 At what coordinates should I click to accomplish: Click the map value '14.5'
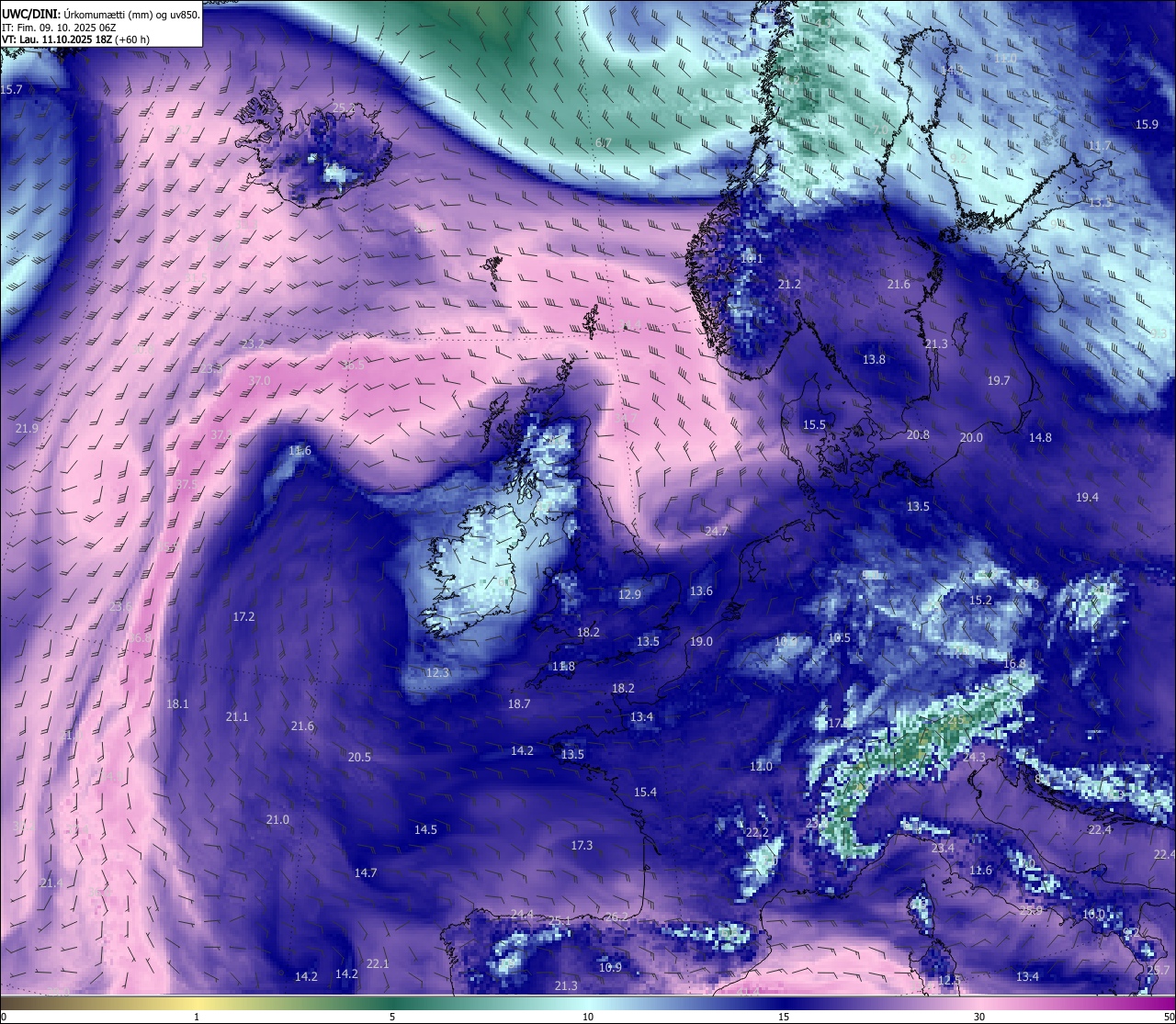(x=425, y=830)
